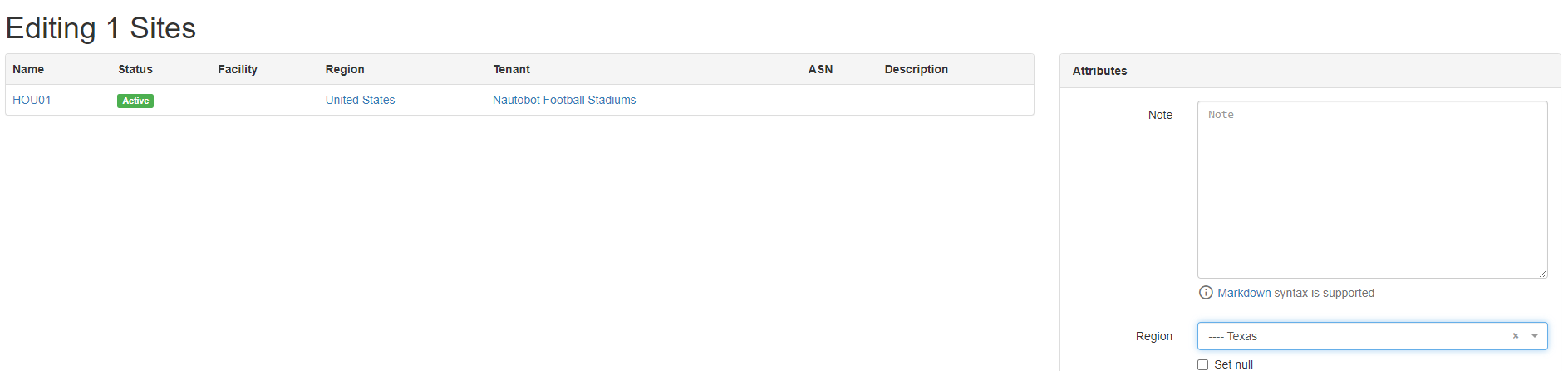1568x371 pixels.
Task: Click the Region dropdown arrow
Action: (1535, 336)
